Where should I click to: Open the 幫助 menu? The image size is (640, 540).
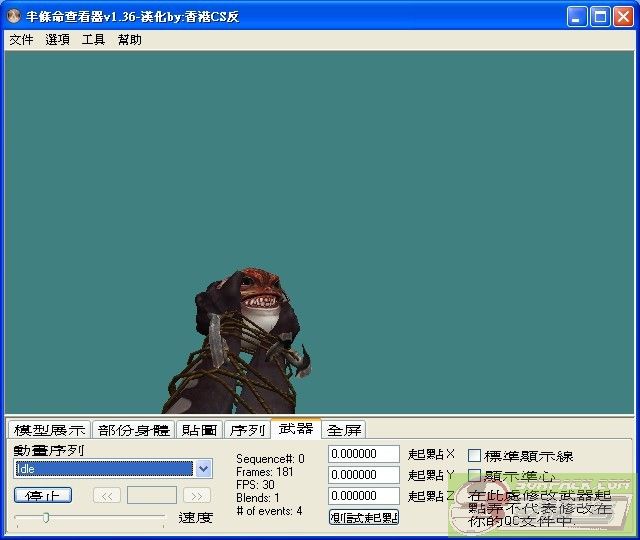tap(129, 40)
